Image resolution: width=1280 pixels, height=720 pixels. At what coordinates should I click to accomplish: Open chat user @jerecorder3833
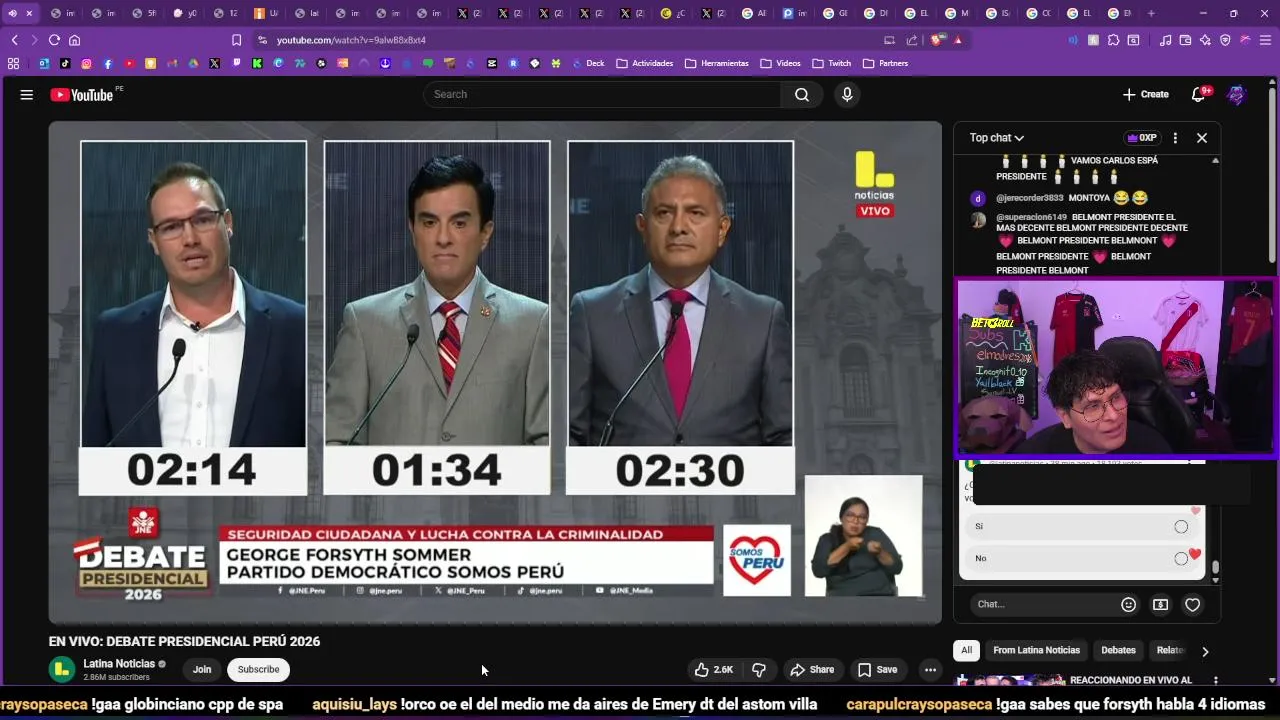point(1030,198)
